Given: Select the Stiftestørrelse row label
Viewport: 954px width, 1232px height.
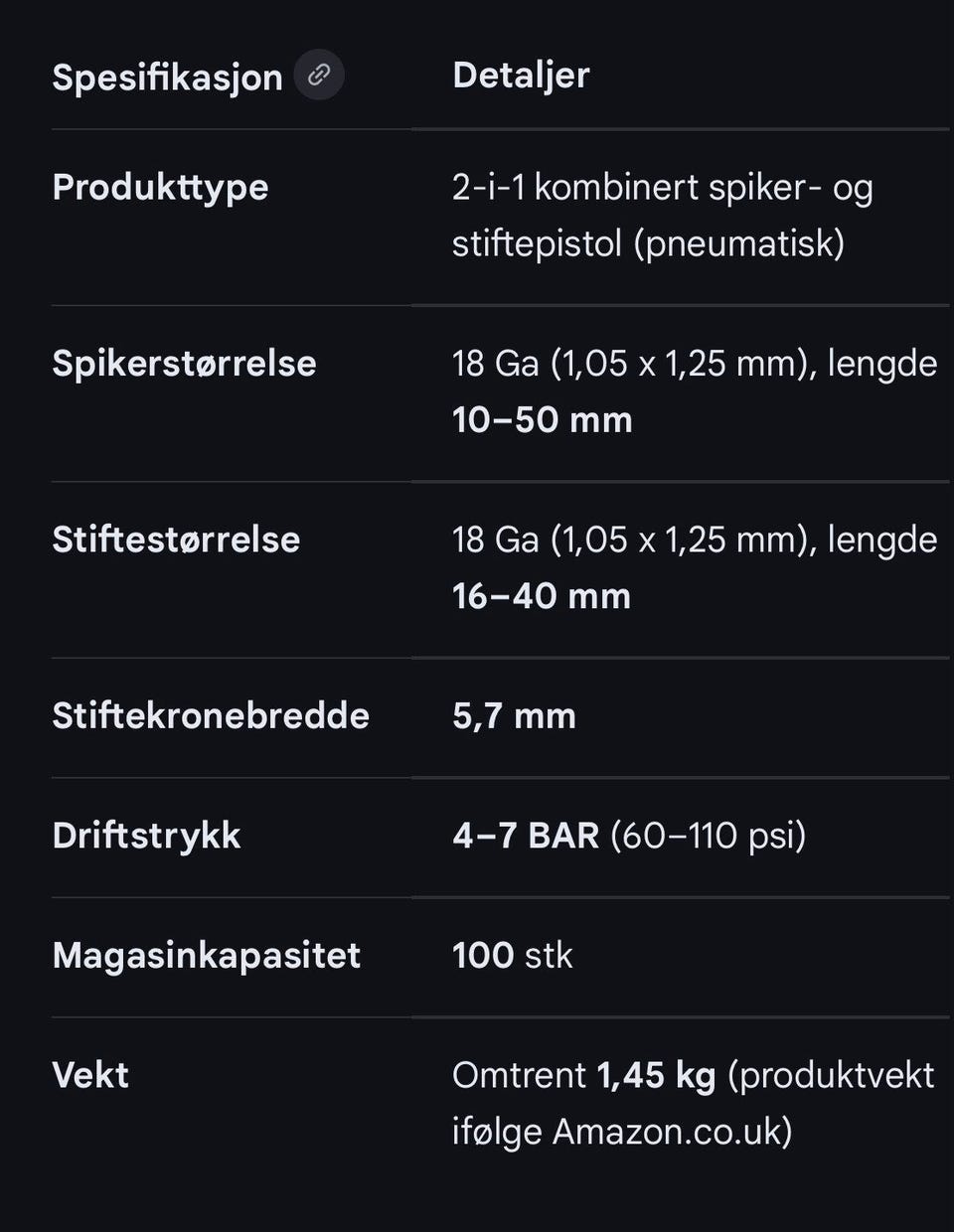Looking at the screenshot, I should point(176,539).
